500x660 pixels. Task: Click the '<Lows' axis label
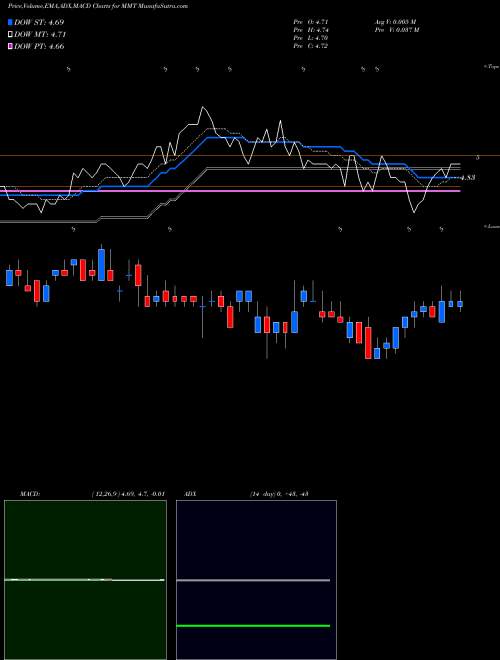click(x=492, y=226)
